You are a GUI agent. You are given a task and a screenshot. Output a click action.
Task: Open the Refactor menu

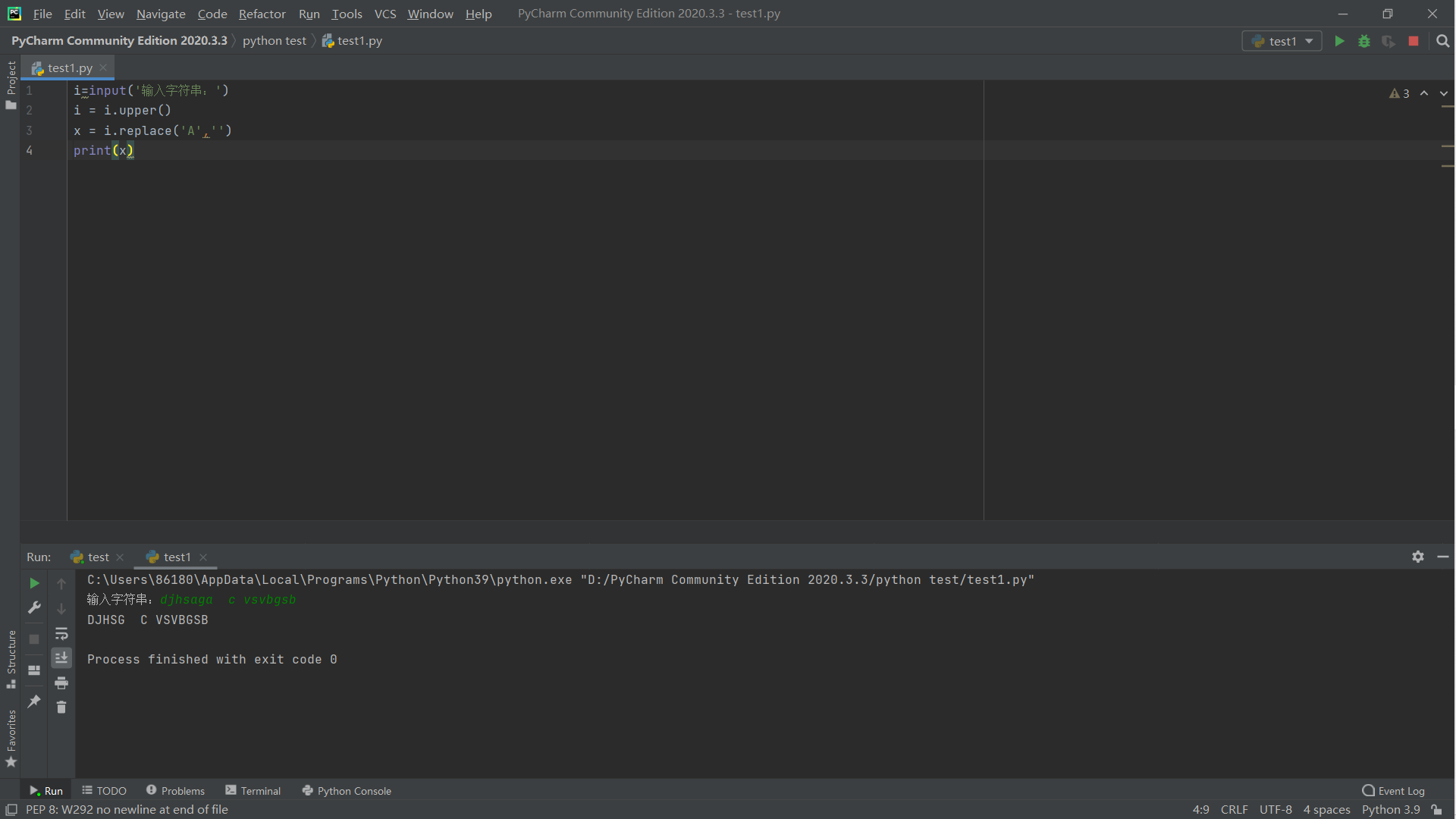point(262,14)
